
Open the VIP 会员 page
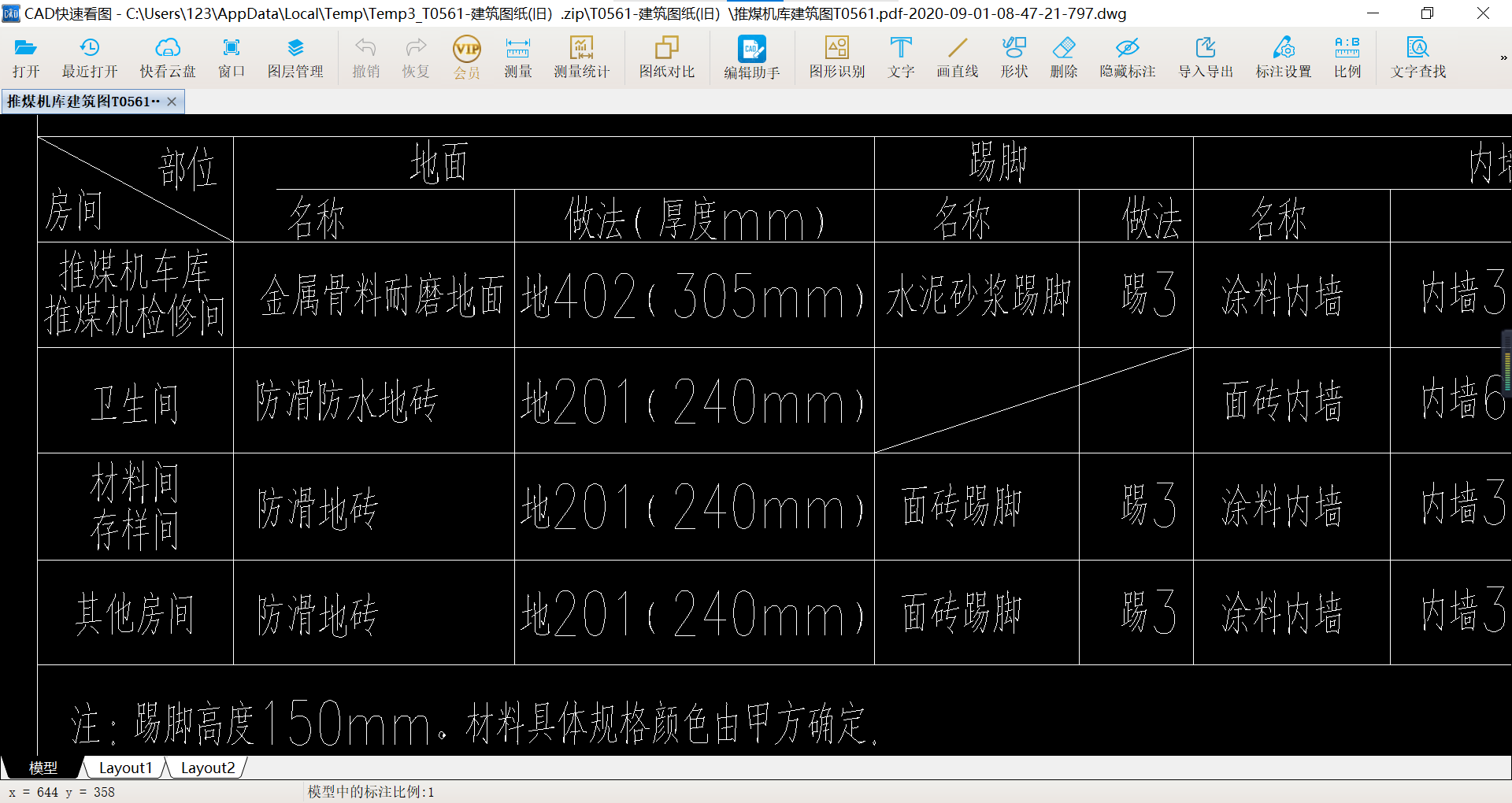coord(467,58)
